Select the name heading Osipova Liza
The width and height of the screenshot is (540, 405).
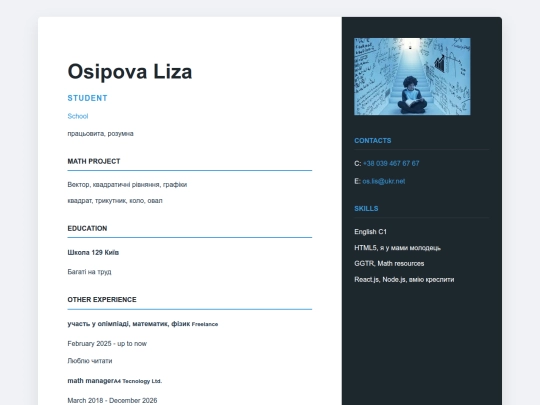click(130, 72)
